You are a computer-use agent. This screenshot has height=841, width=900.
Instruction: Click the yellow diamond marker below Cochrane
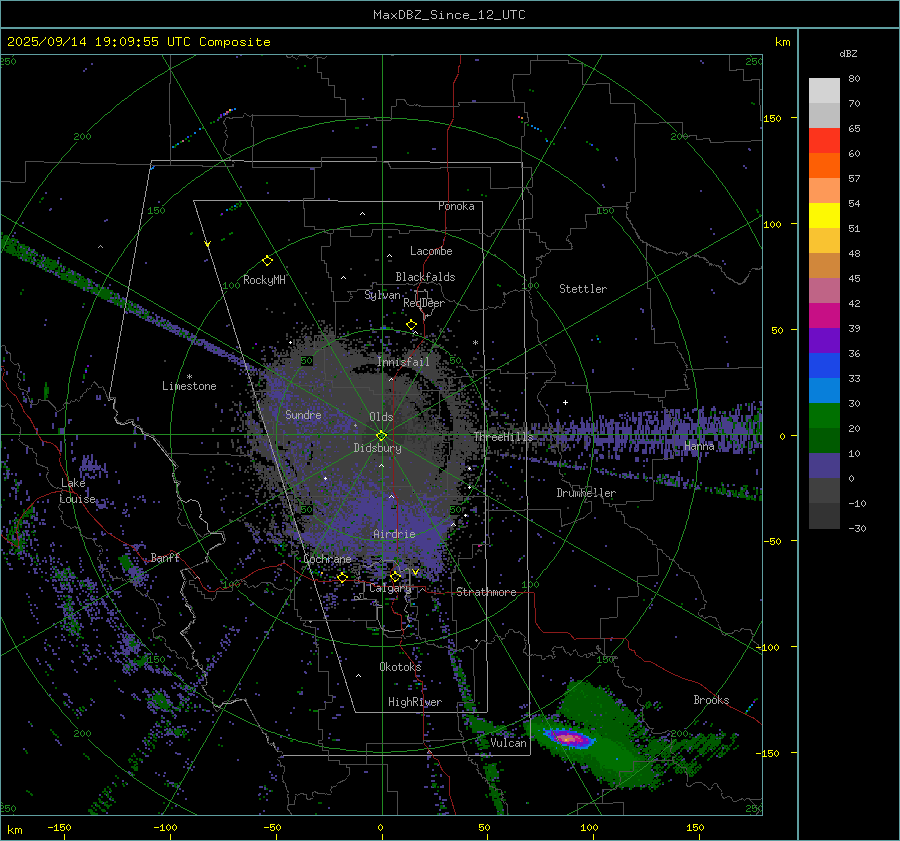click(342, 577)
